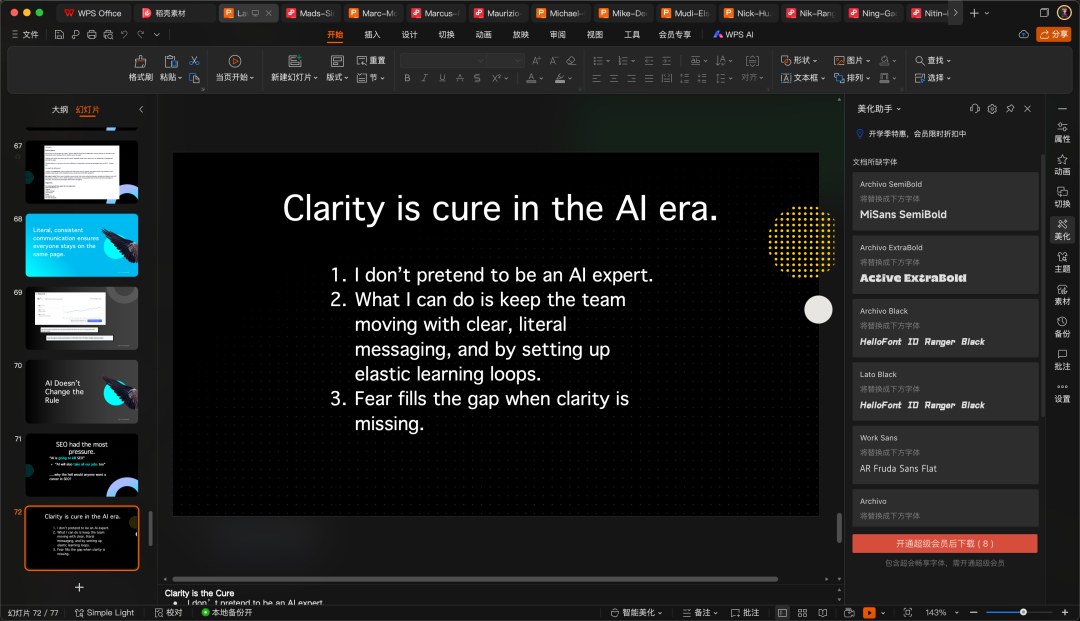Open the 动画 Animation ribbon tab

pos(484,34)
